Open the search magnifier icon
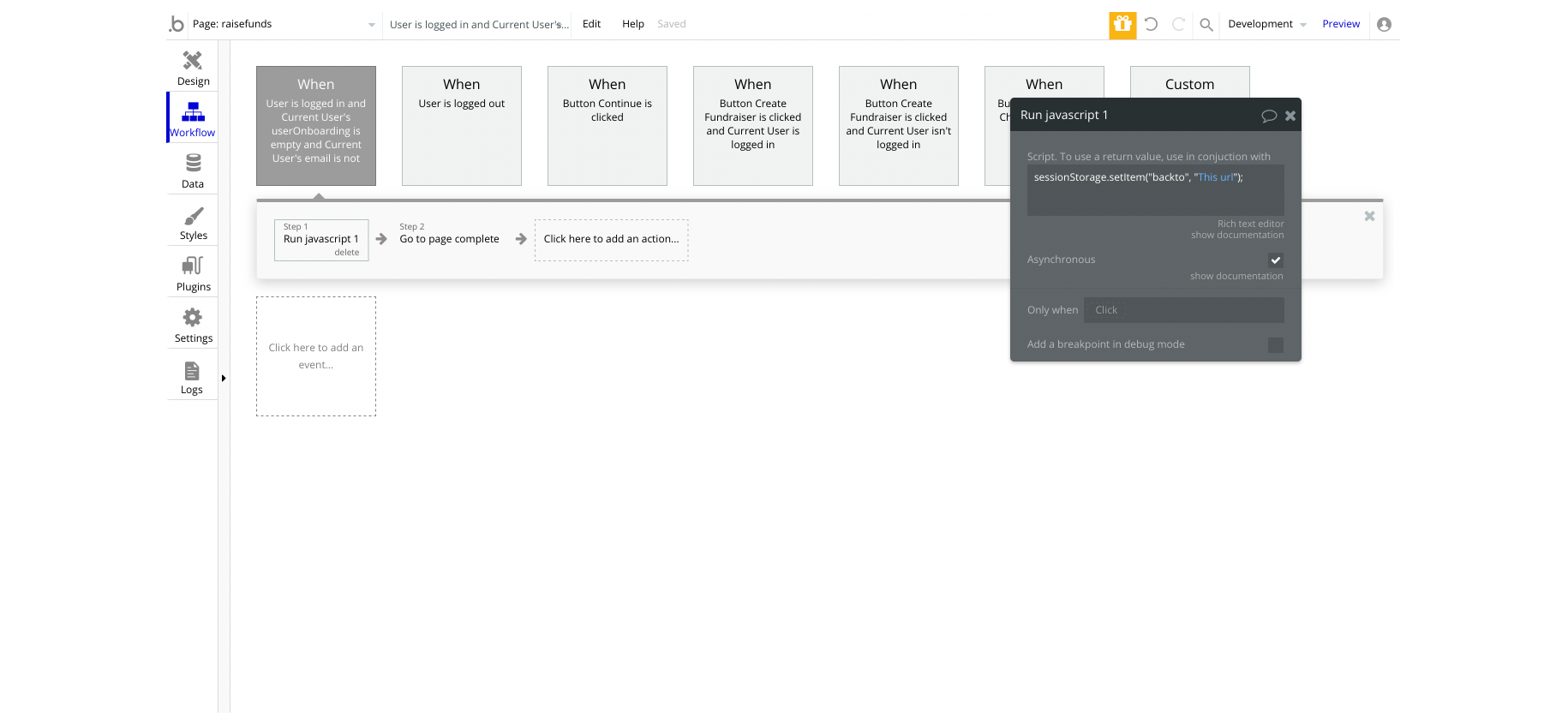 (x=1206, y=25)
